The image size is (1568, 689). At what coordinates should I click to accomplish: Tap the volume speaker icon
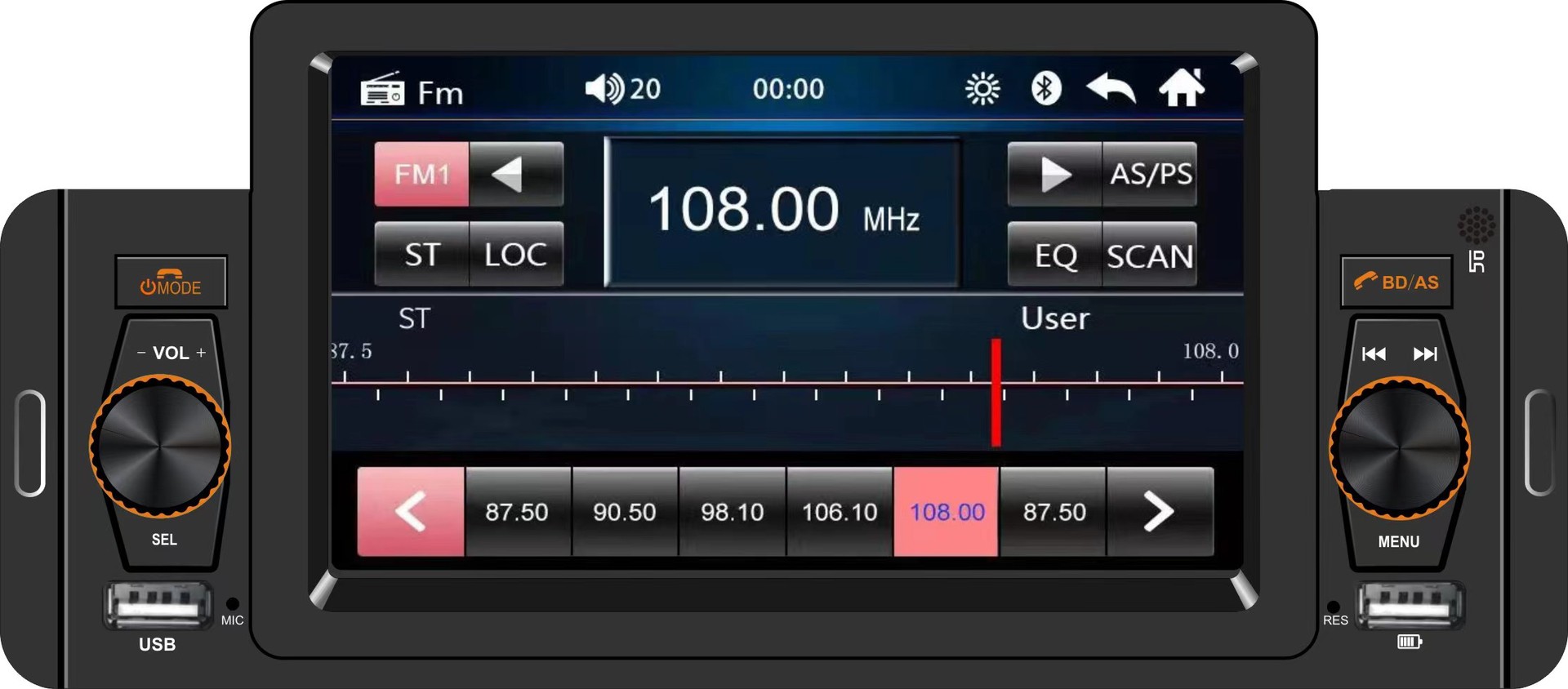(605, 88)
